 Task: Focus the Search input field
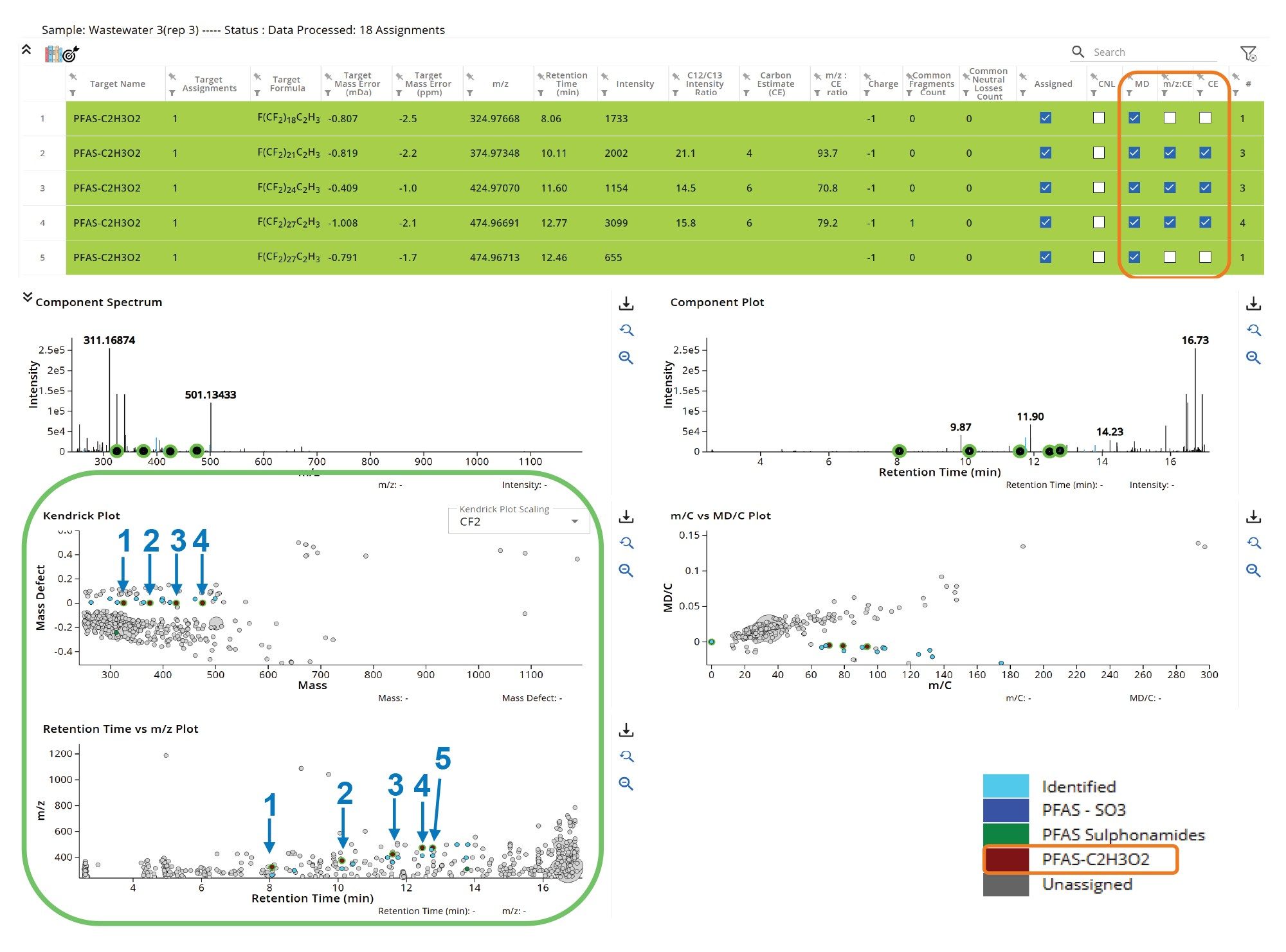1154,52
